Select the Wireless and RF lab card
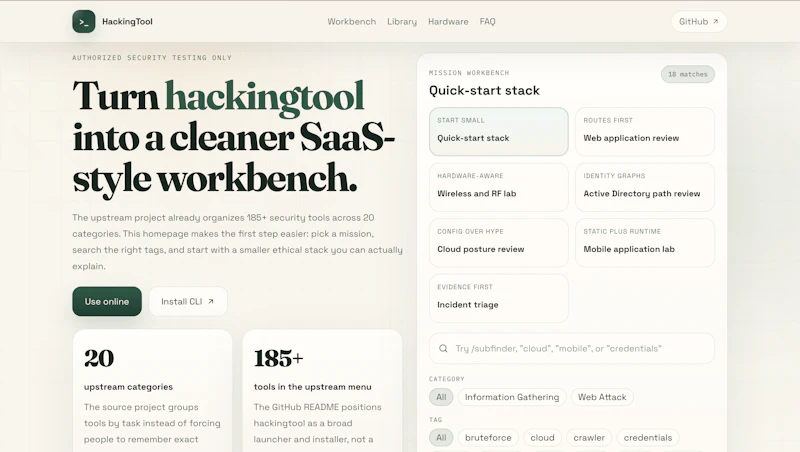This screenshot has height=452, width=800. pos(498,187)
